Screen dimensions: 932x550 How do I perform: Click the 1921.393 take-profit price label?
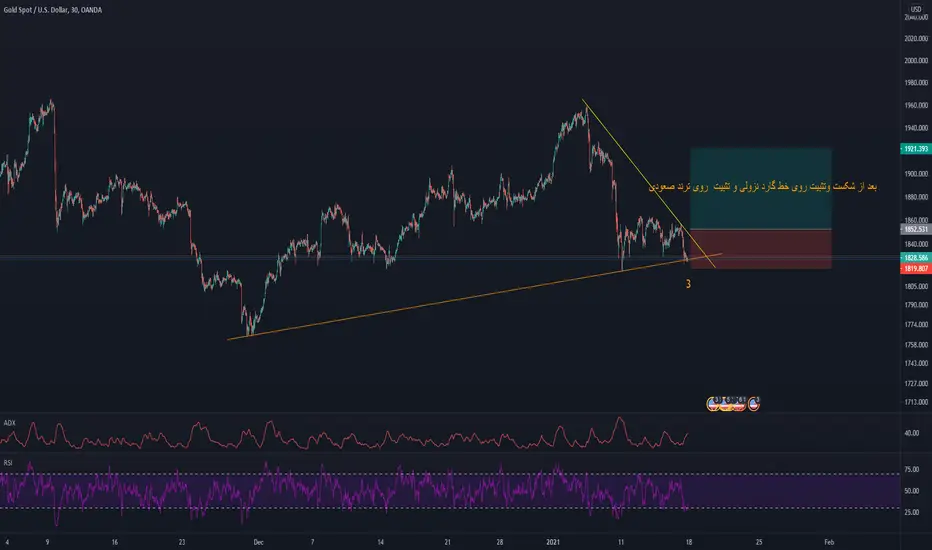(916, 149)
